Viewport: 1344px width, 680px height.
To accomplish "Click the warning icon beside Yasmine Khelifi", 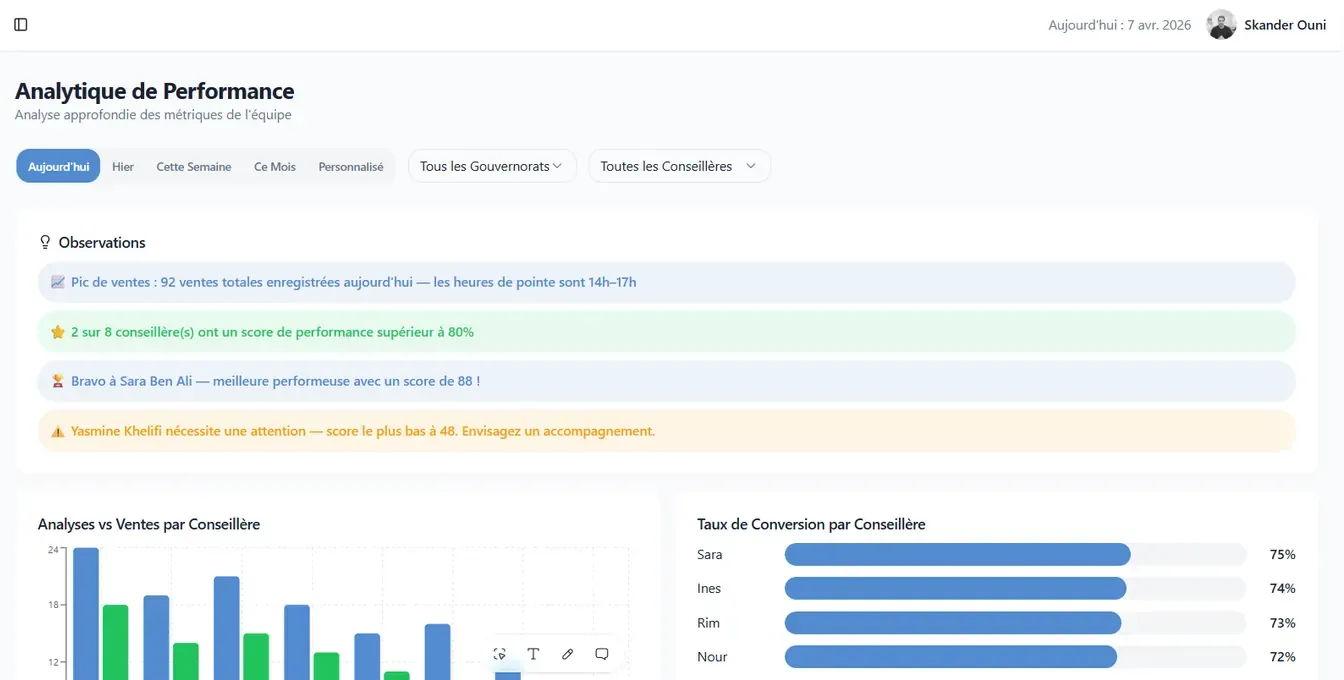I will point(57,431).
